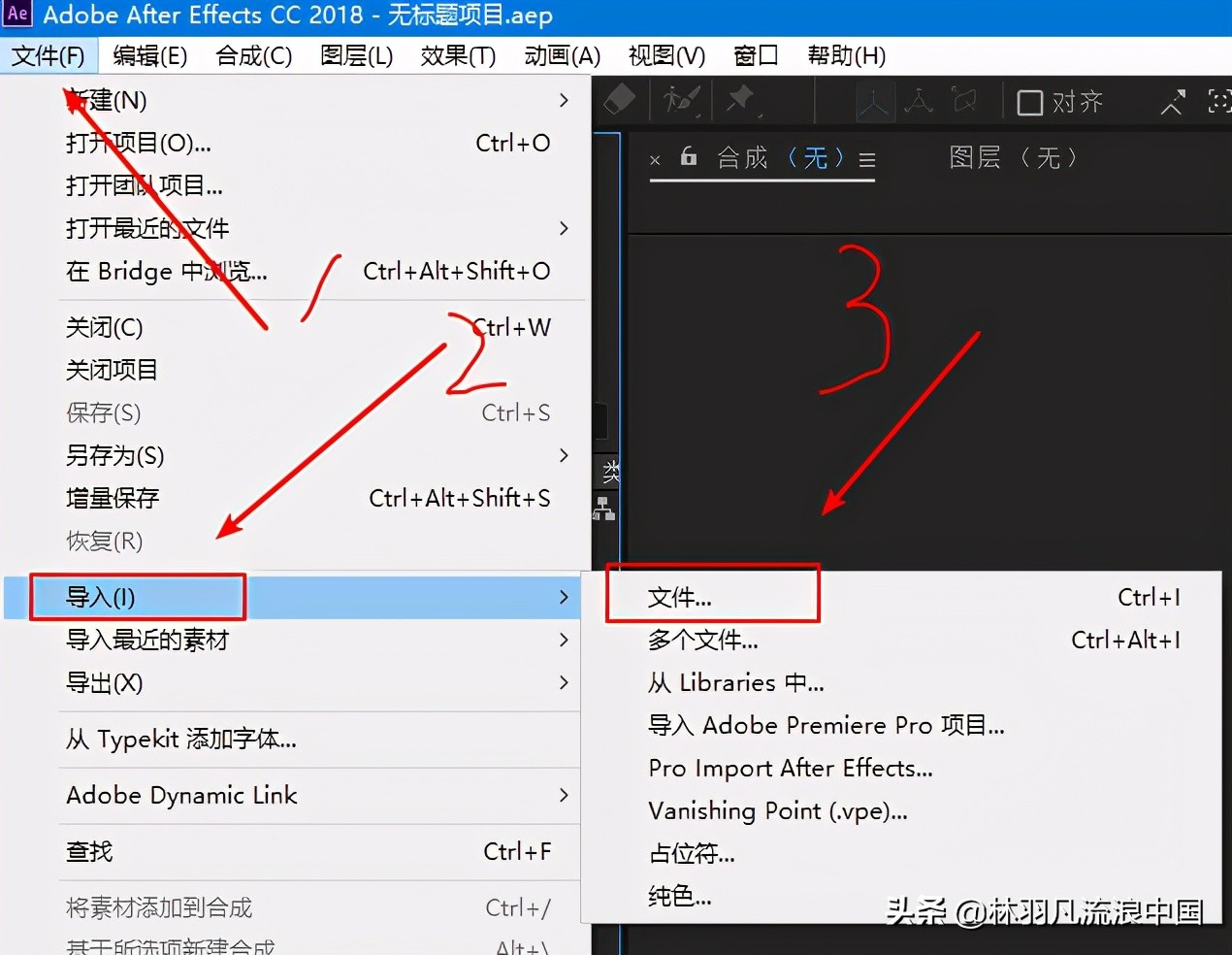
Task: Click the lock icon beside 合成 tab
Action: (687, 158)
